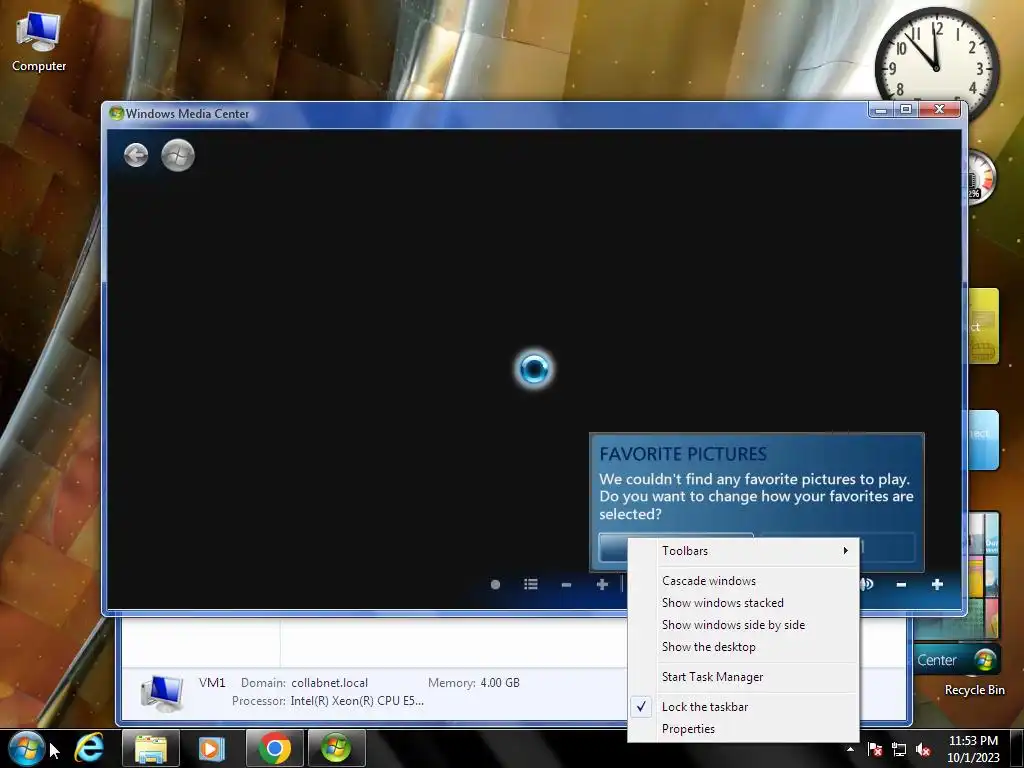Open the Windows Start orb
1024x768 pixels.
(26, 748)
